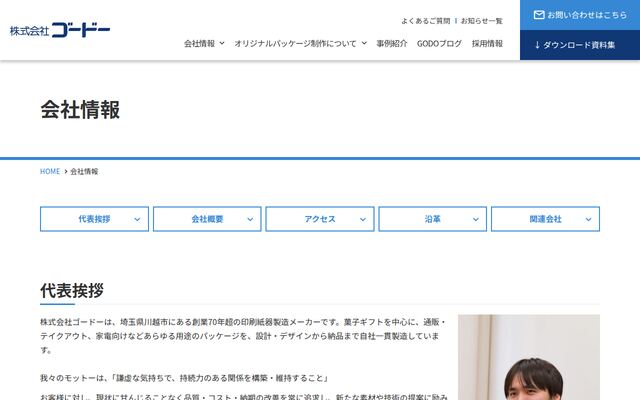
Task: Click chevron in 会社概要 anchor button
Action: [x=250, y=219]
